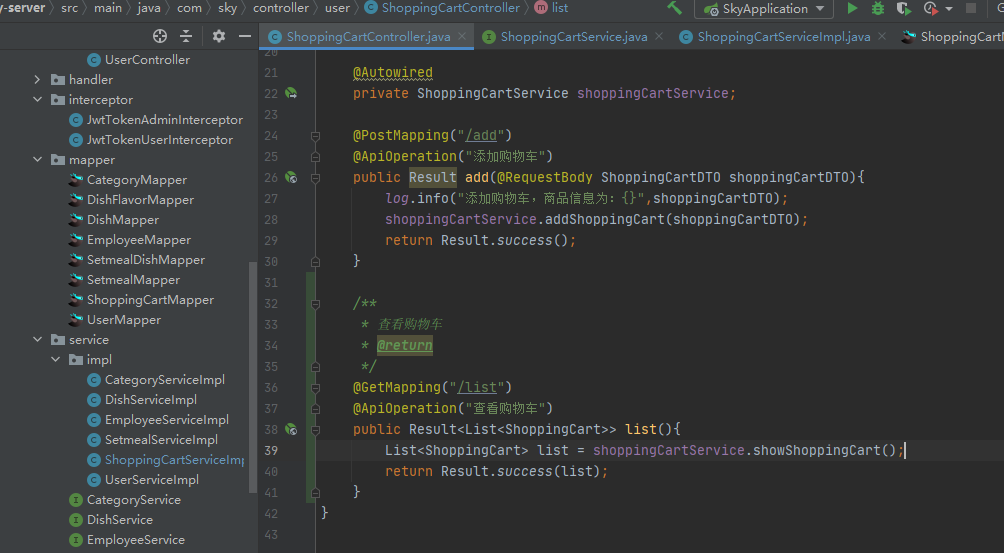Open the profiler run icon
This screenshot has width=1004, height=553.
(x=930, y=8)
